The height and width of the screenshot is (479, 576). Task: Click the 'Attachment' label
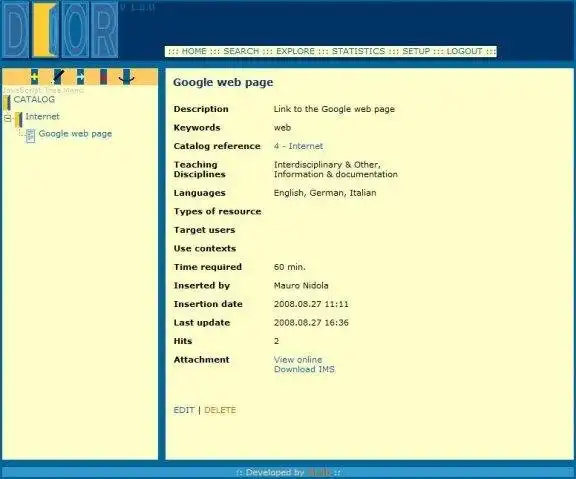coord(202,360)
